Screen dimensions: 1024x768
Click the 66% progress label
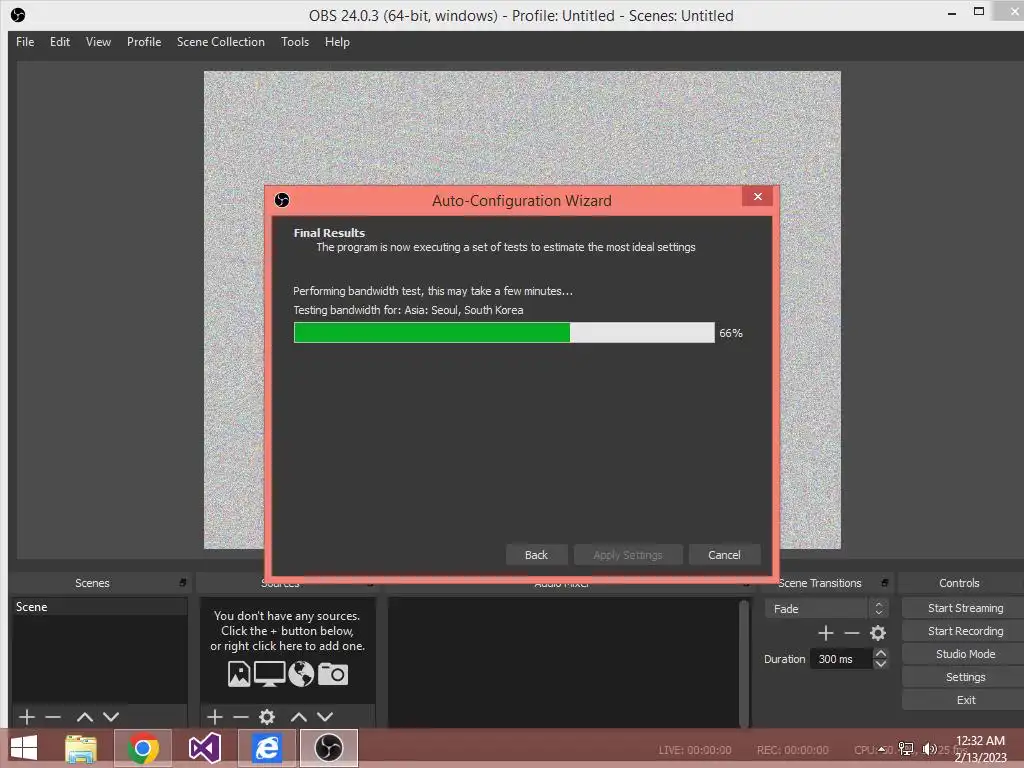click(x=731, y=333)
